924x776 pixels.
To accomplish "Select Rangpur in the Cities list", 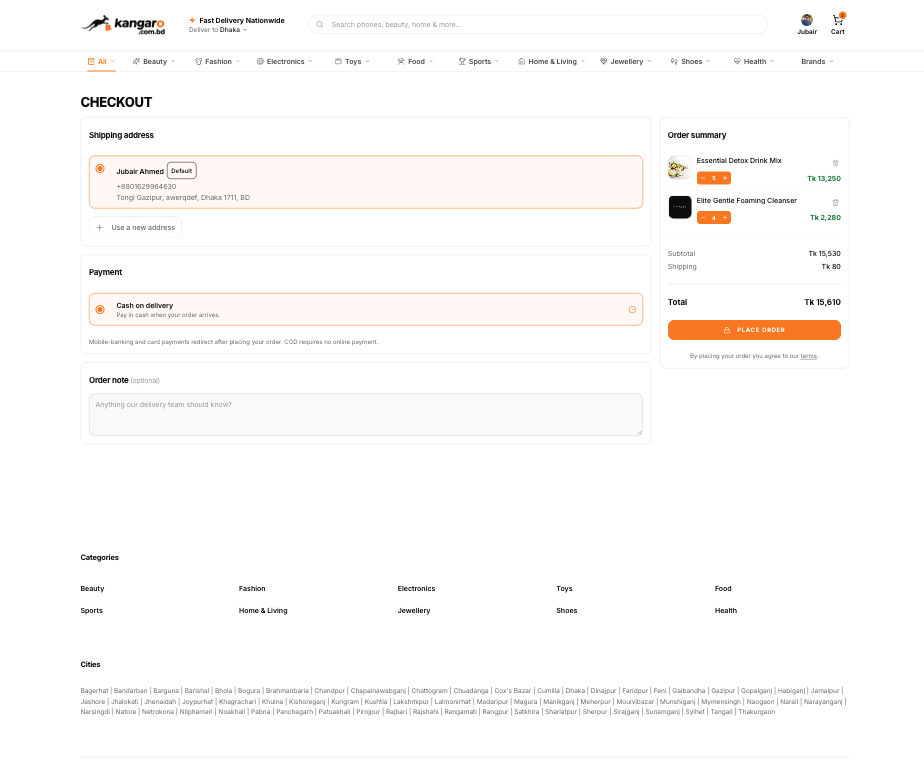I will click(495, 712).
